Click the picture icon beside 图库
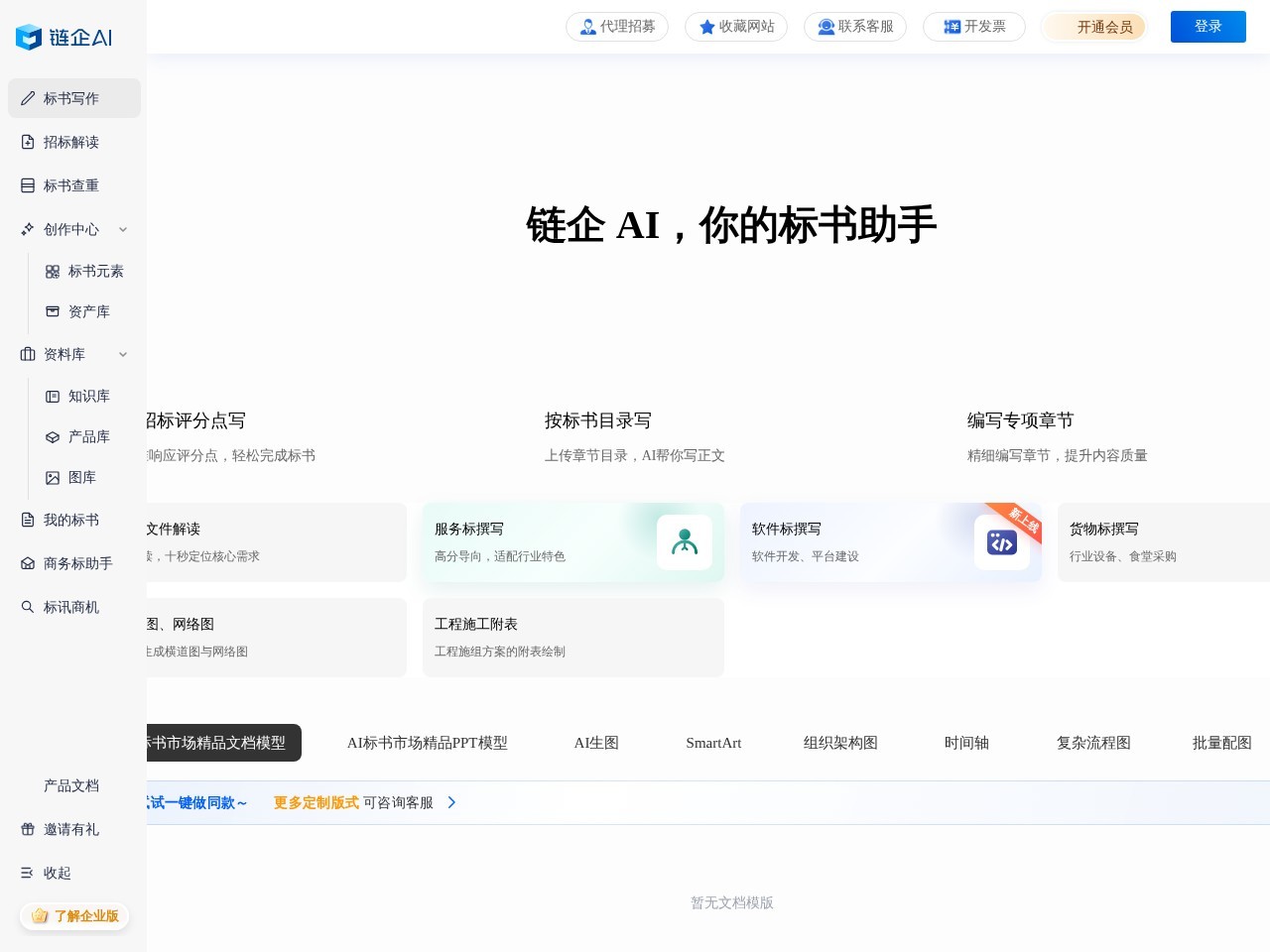The height and width of the screenshot is (952, 1270). click(53, 477)
